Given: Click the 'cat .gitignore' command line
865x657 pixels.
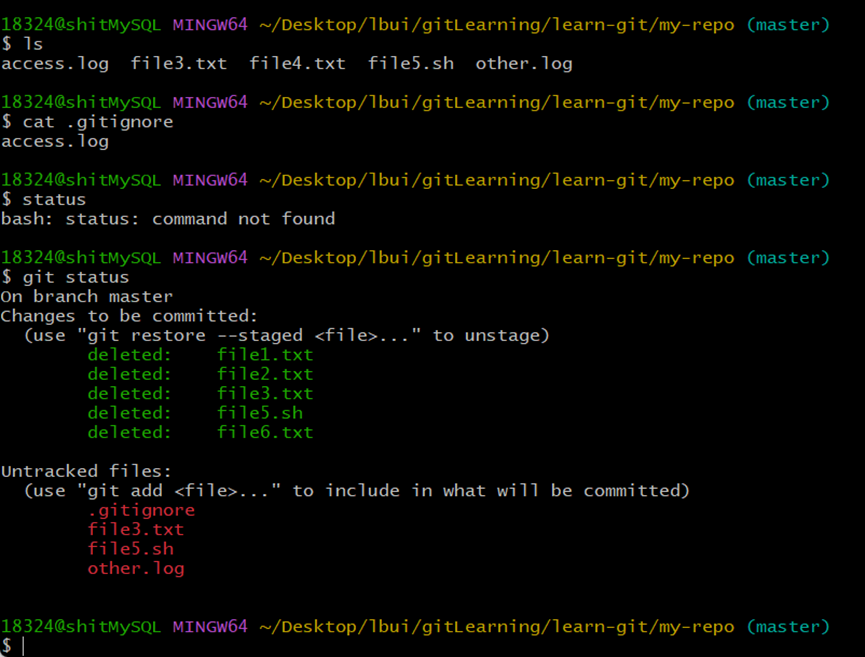Looking at the screenshot, I should click(x=87, y=122).
